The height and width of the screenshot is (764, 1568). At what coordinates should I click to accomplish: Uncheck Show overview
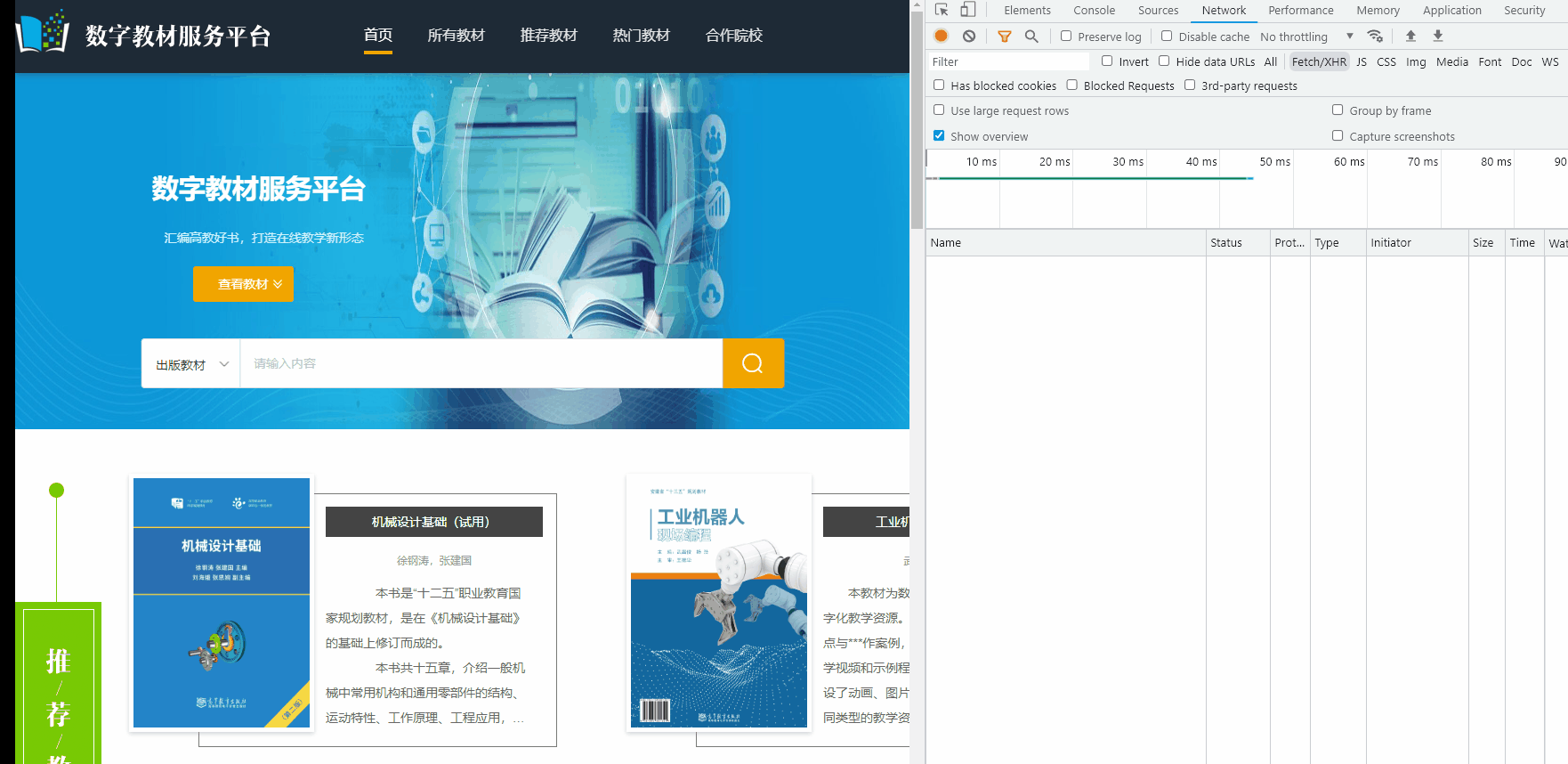939,136
